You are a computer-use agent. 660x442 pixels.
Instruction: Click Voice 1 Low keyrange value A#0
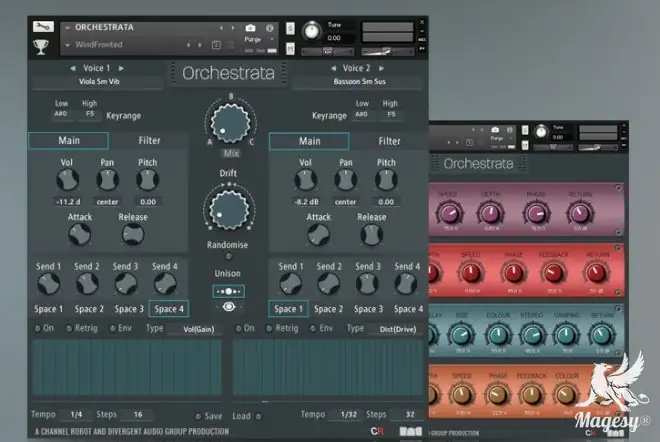[x=61, y=114]
